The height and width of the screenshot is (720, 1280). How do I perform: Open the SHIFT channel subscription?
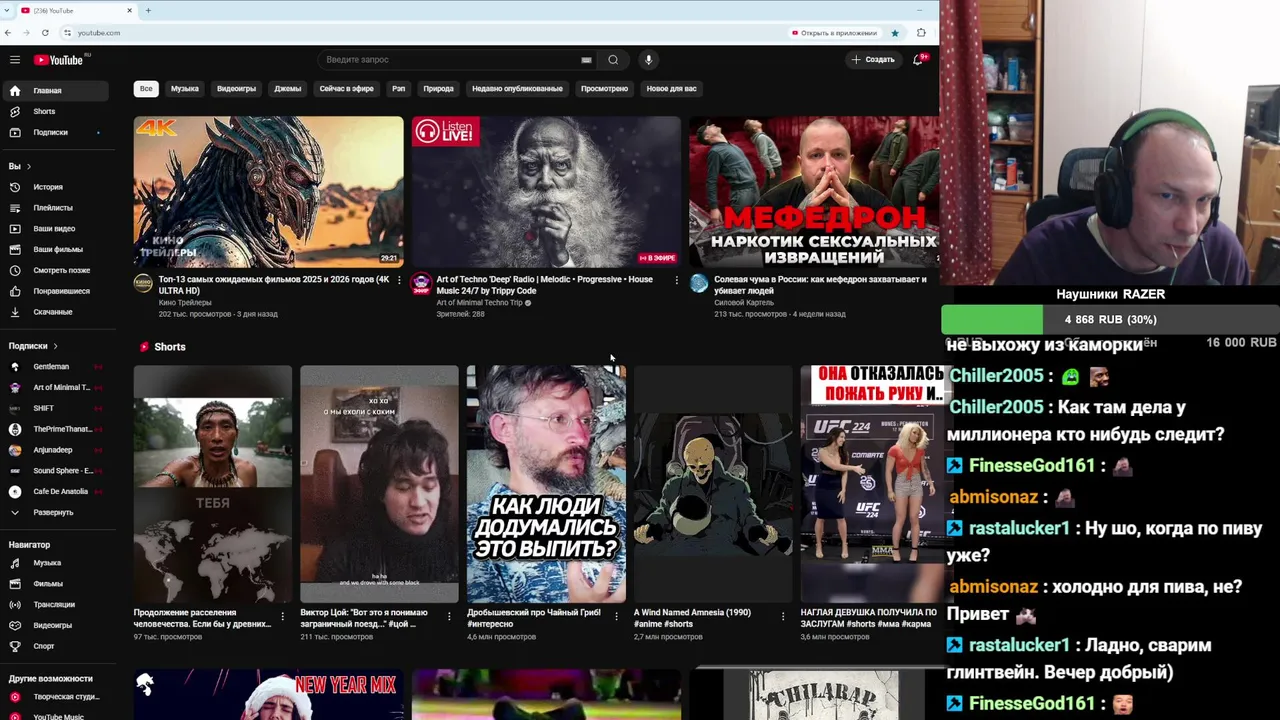pos(54,408)
